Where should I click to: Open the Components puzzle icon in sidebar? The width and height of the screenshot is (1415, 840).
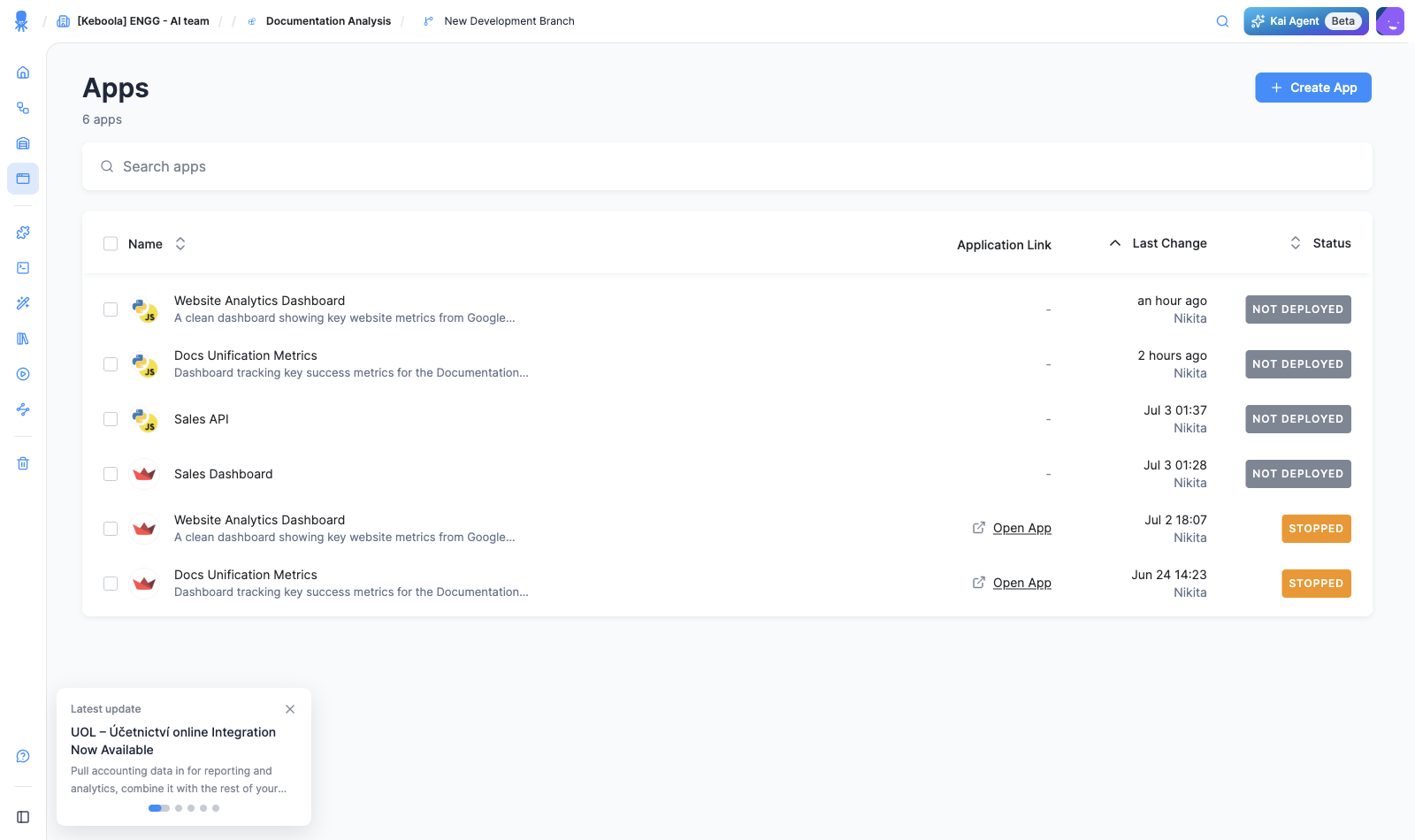pyautogui.click(x=23, y=233)
